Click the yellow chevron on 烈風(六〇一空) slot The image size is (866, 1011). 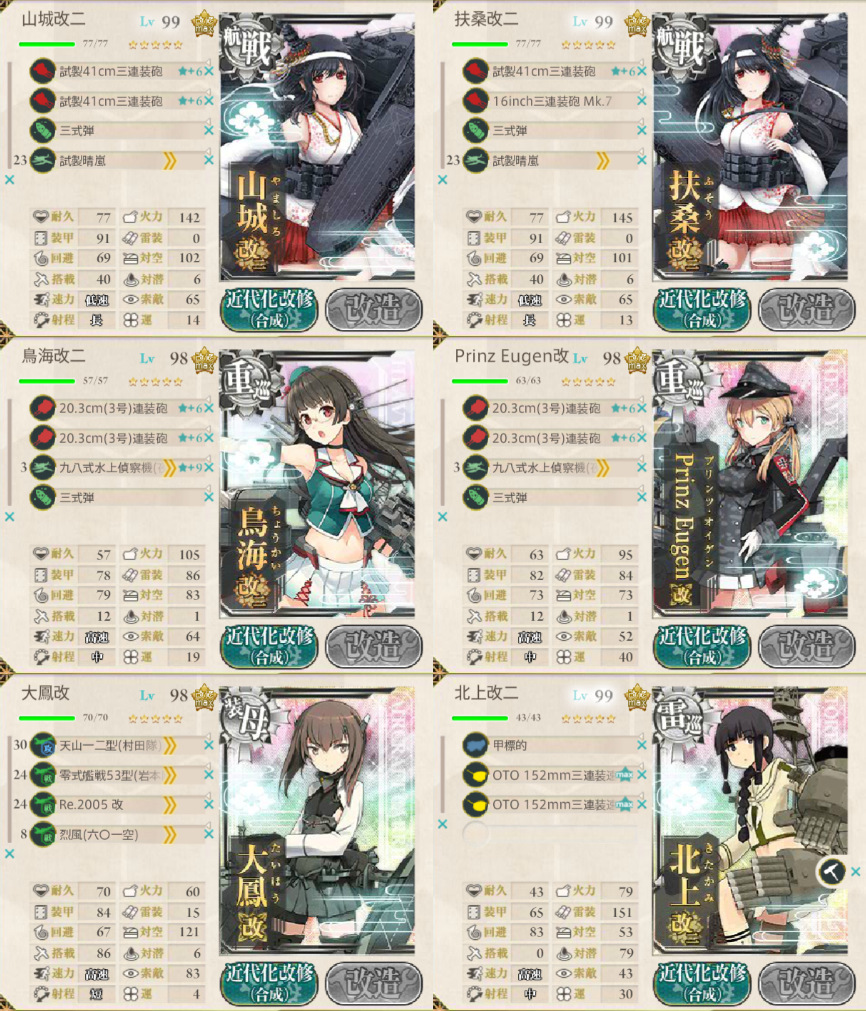pyautogui.click(x=170, y=834)
